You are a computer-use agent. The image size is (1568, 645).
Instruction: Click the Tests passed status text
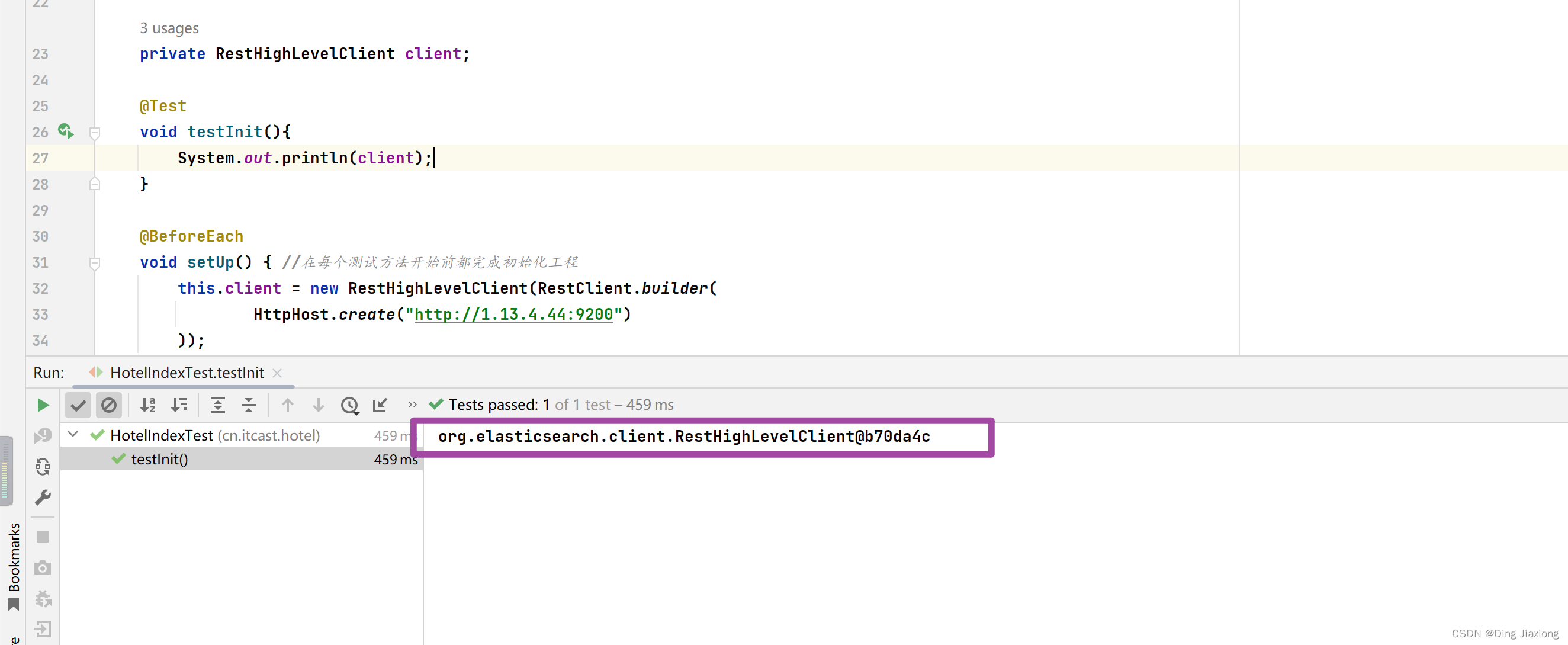[x=561, y=405]
